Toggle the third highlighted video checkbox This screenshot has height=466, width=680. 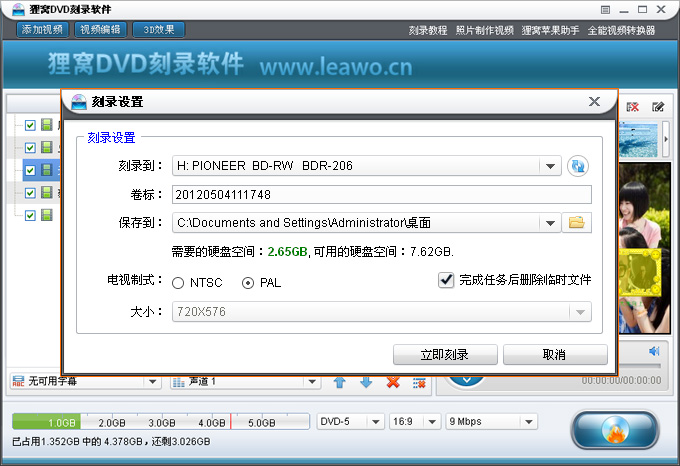click(x=30, y=170)
